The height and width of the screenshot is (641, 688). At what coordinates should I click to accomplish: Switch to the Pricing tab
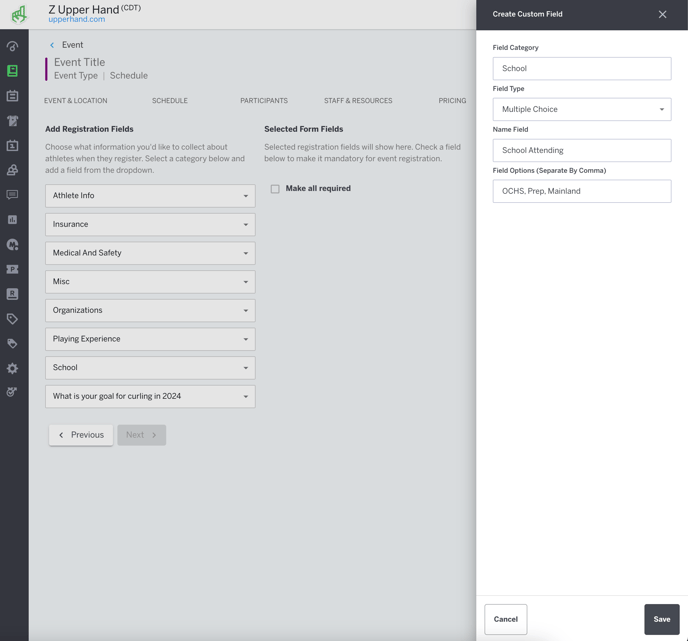(x=452, y=100)
